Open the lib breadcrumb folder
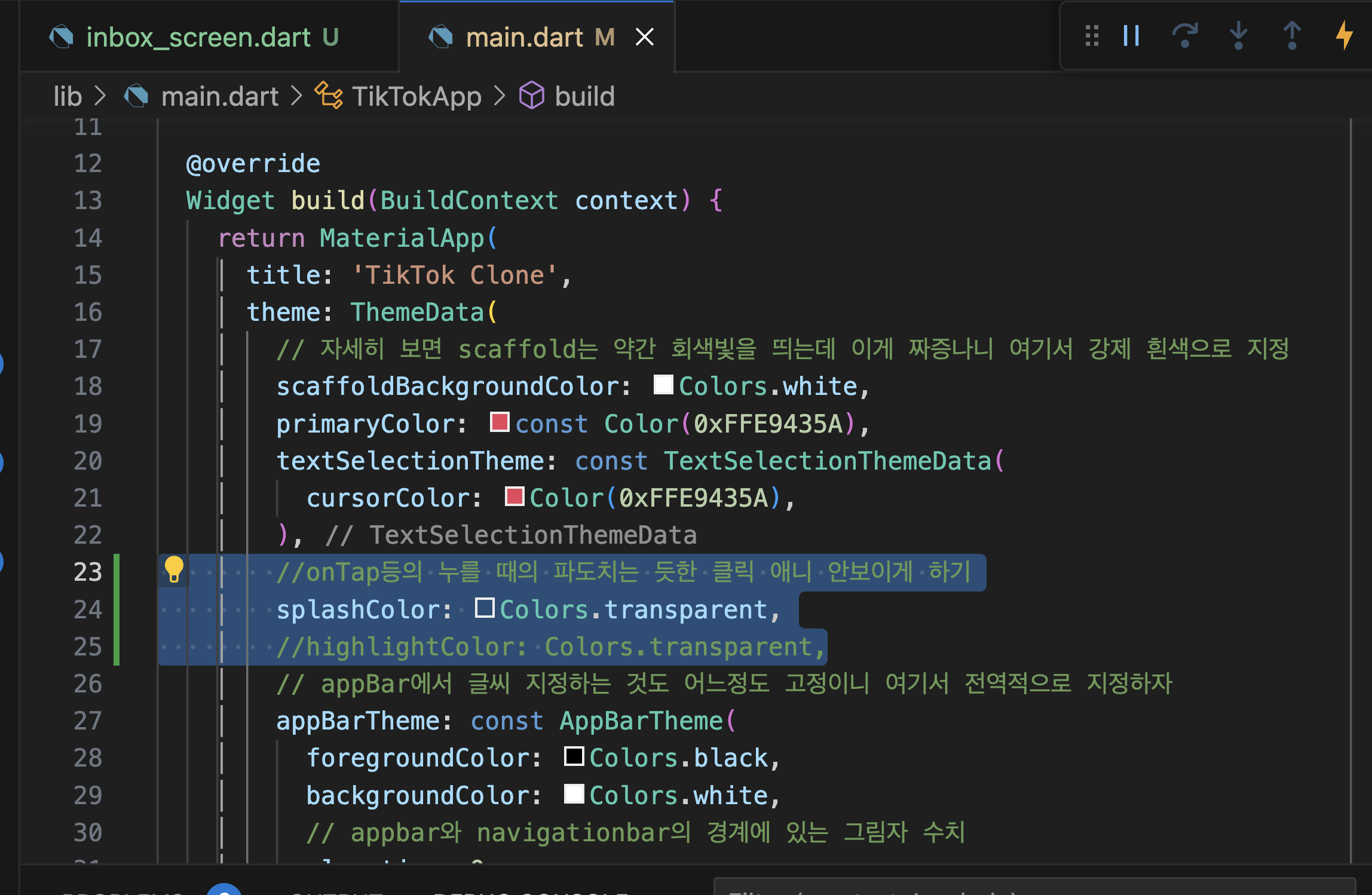 pyautogui.click(x=68, y=96)
